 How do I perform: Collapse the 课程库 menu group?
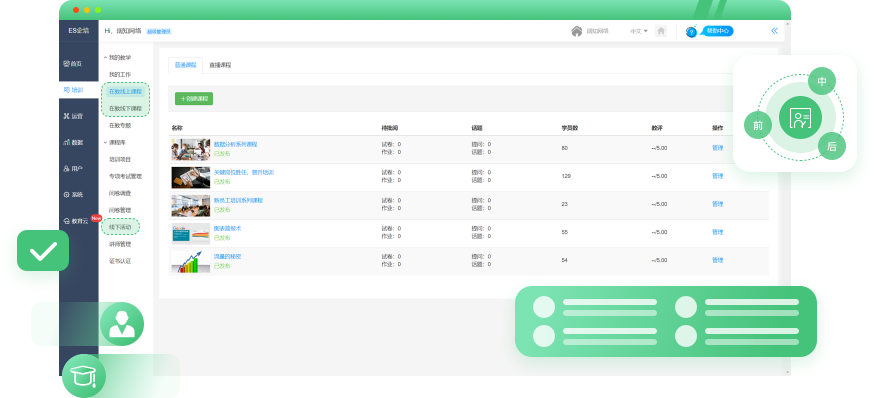click(x=116, y=143)
